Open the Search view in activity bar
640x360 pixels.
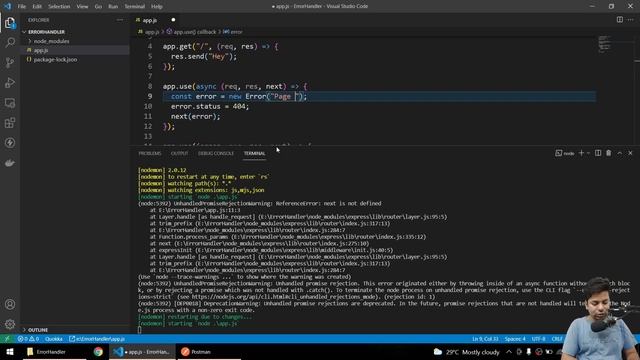[x=10, y=42]
